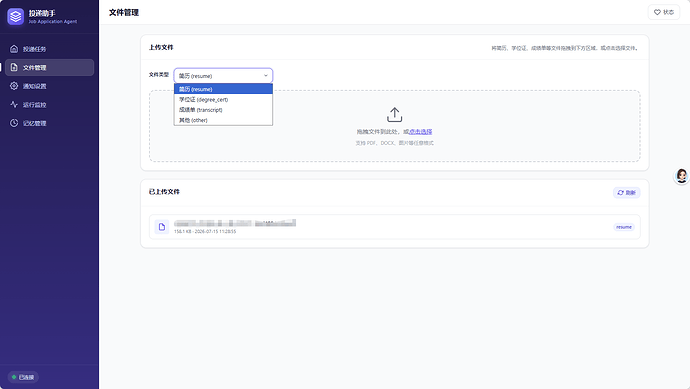
Task: Choose 其他 (other) option
Action: (x=223, y=120)
